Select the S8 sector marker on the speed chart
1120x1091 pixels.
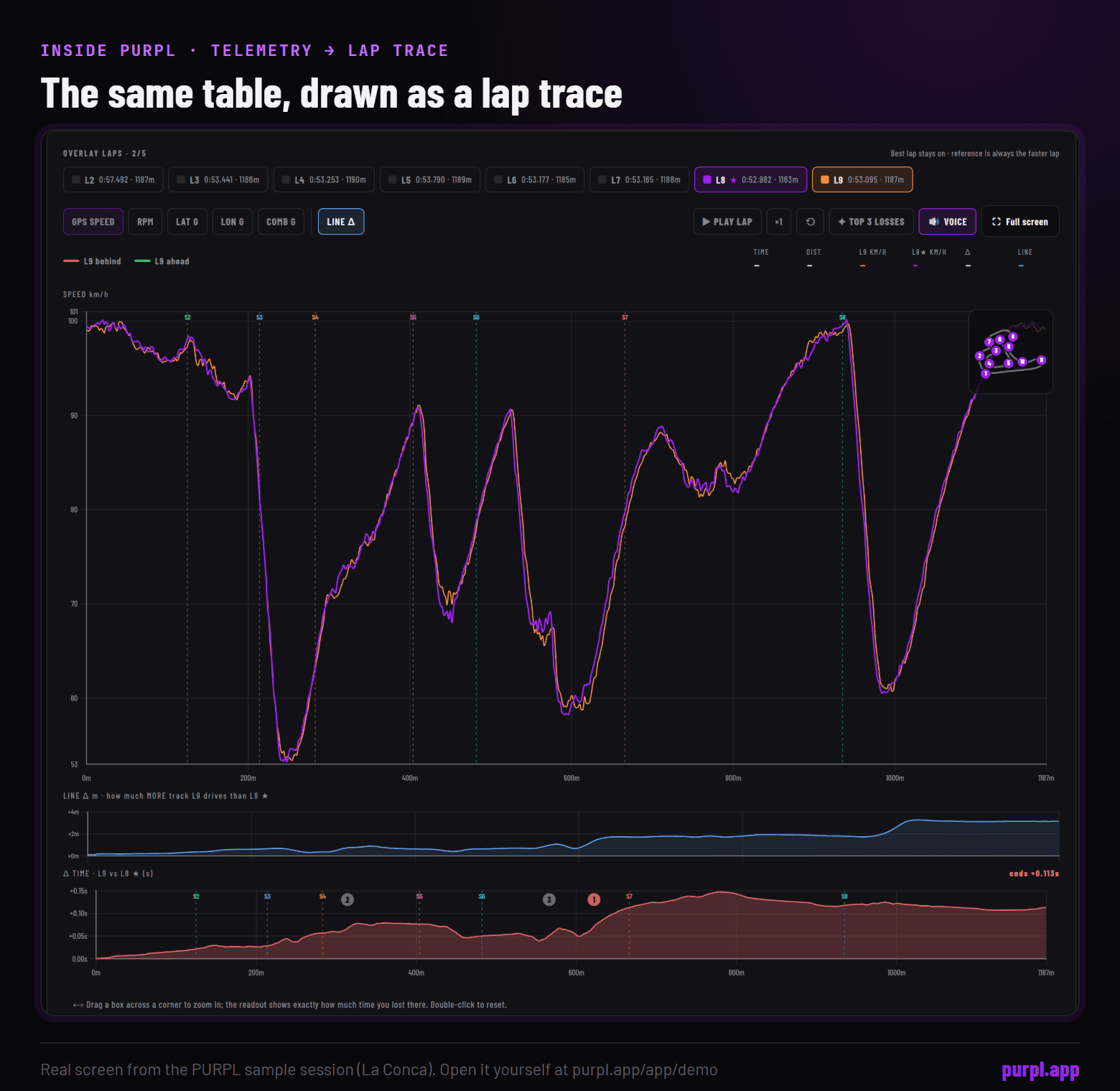(x=842, y=317)
